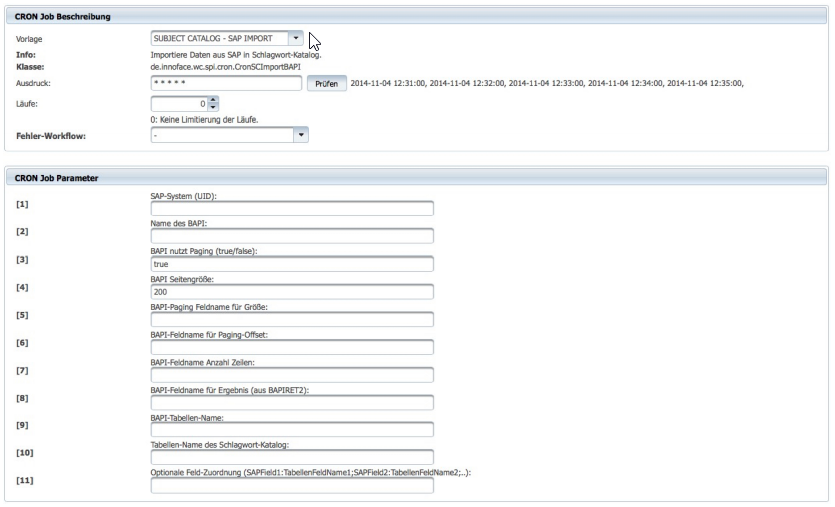Click the BAPI nutzt Paging field containing true

pos(292,264)
